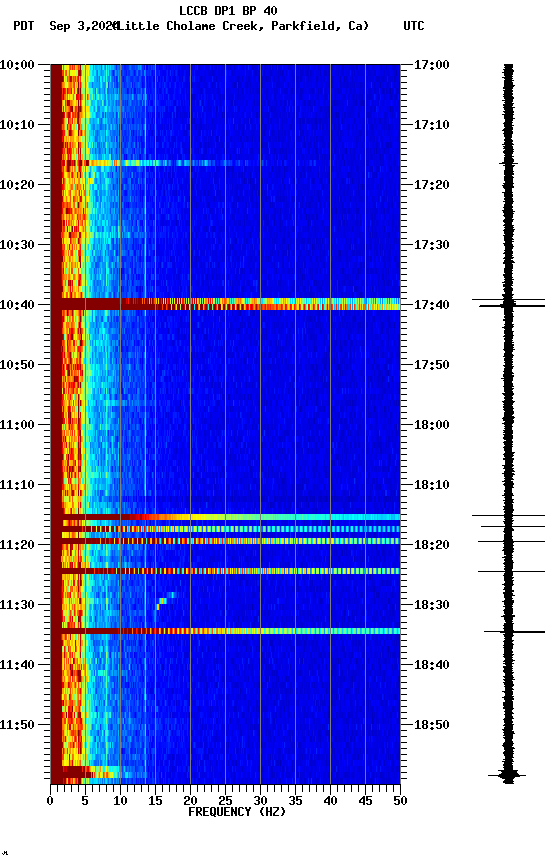Click the '17:30' UTC time label
The height and width of the screenshot is (864, 552).
tap(432, 245)
